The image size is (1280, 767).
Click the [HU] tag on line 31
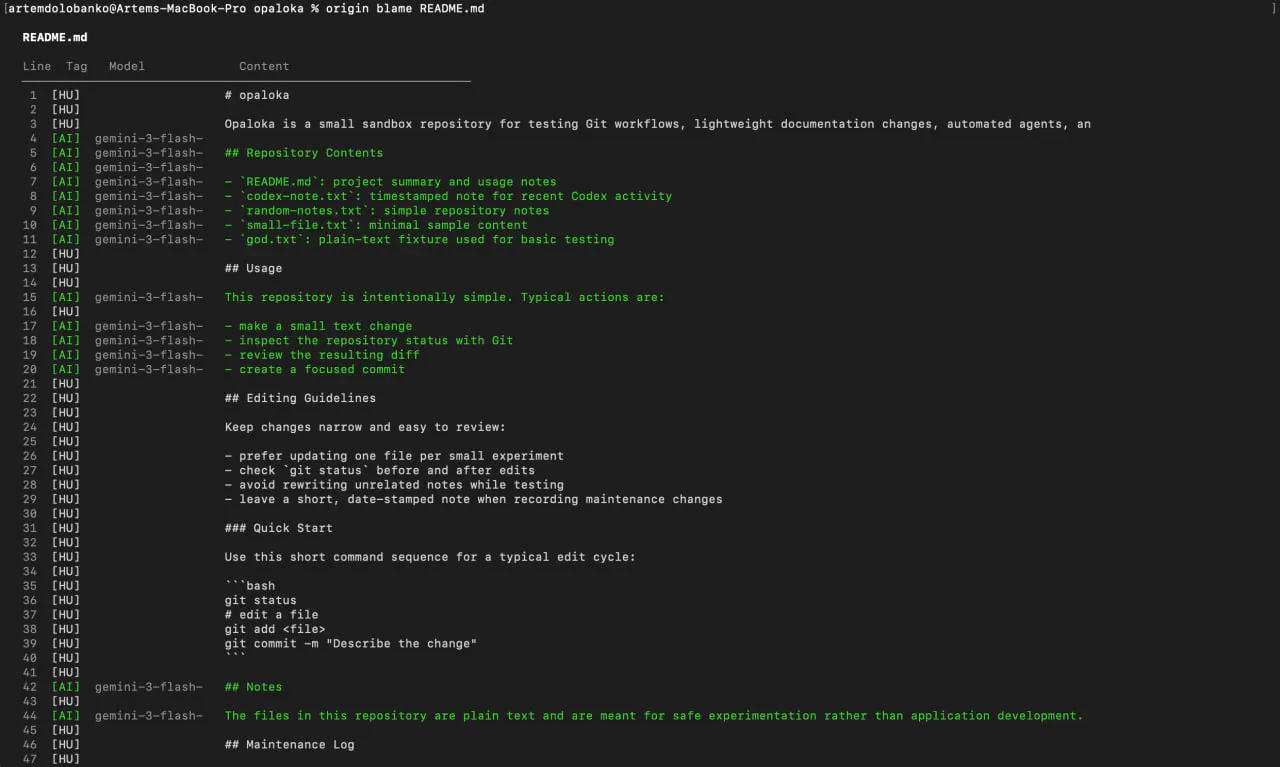[x=66, y=528]
